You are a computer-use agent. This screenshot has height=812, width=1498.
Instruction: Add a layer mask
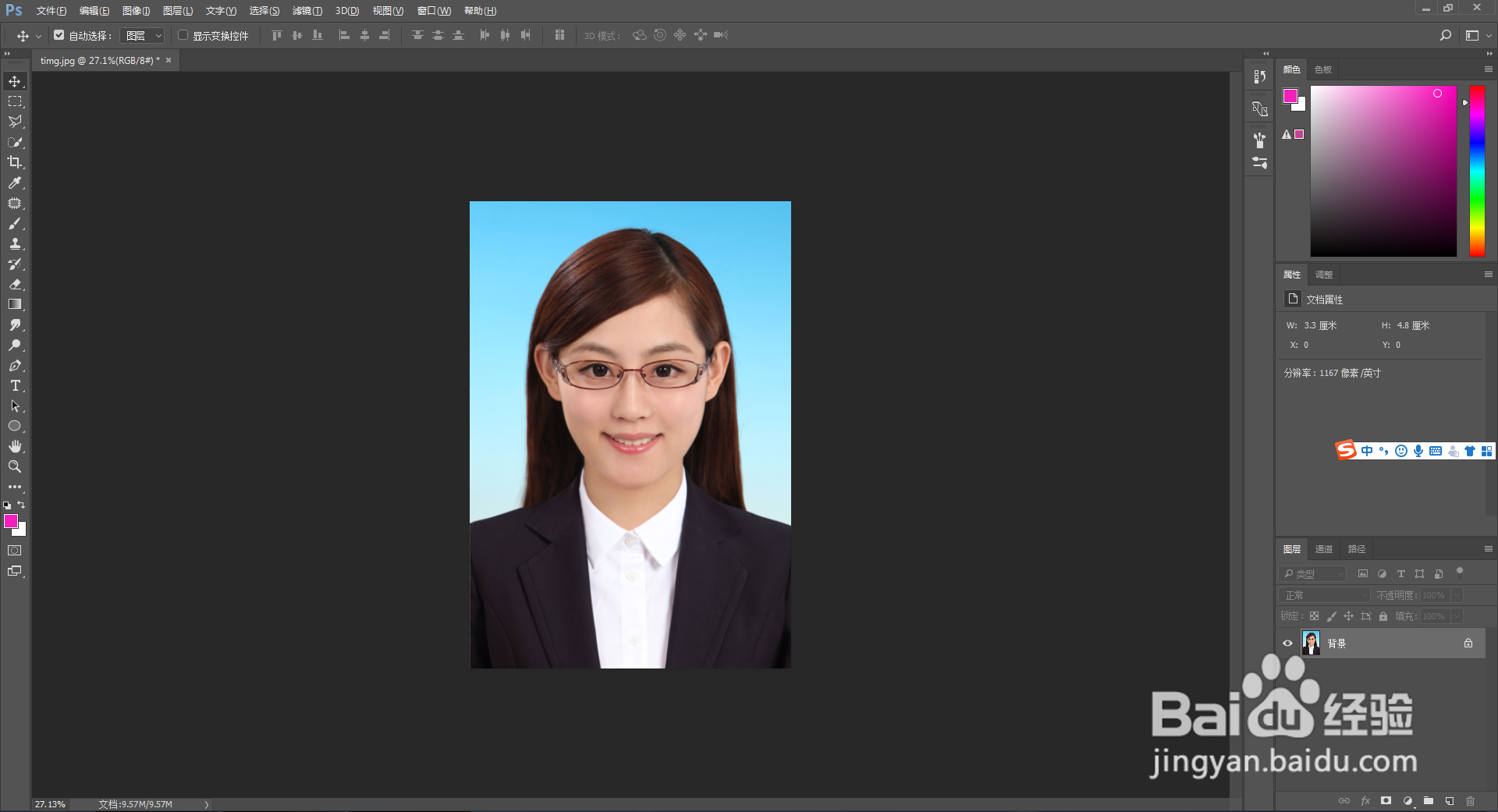(1386, 801)
